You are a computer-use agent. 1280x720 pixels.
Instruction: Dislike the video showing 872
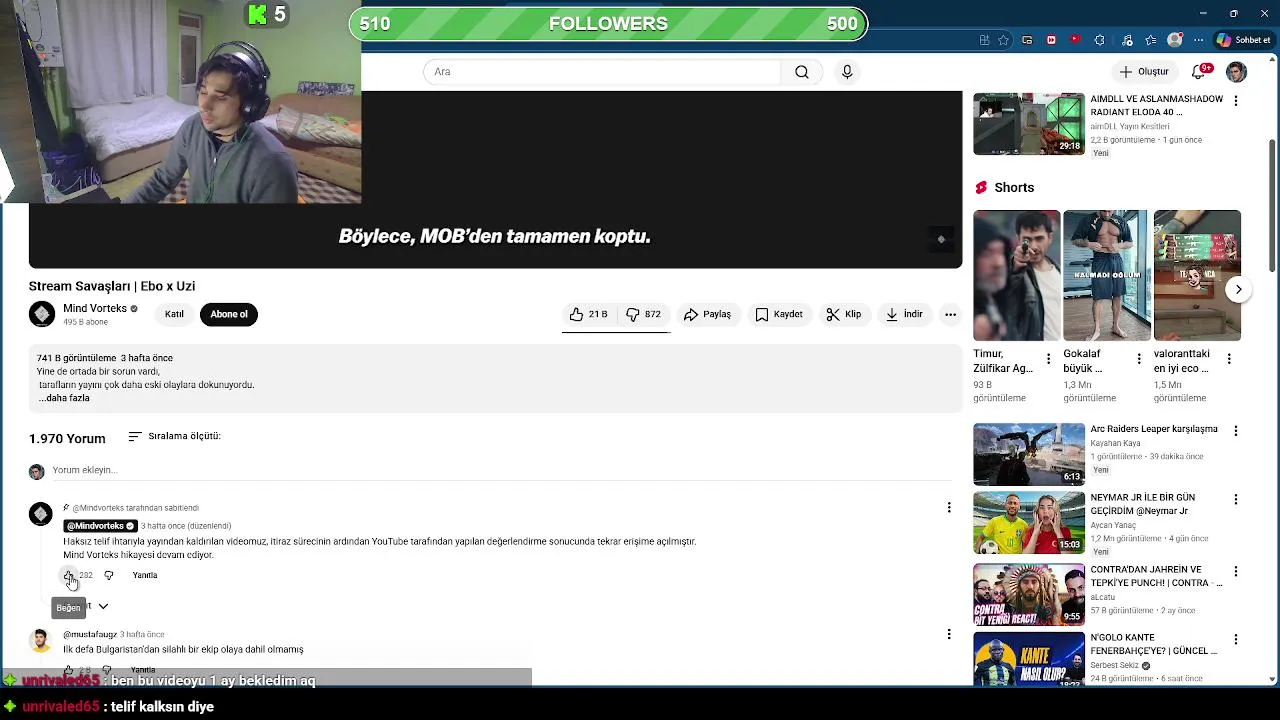click(x=643, y=314)
